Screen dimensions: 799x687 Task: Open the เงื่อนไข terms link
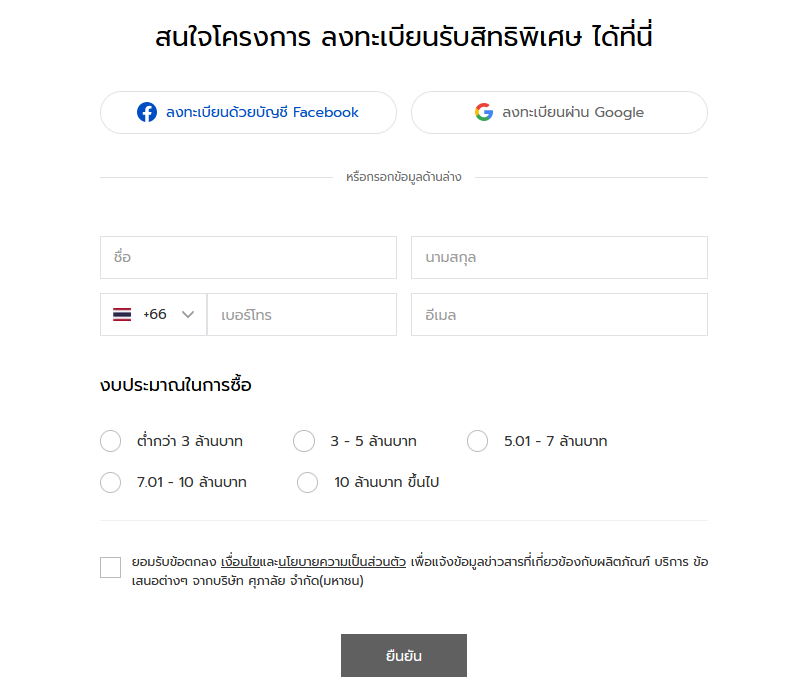coord(240,562)
